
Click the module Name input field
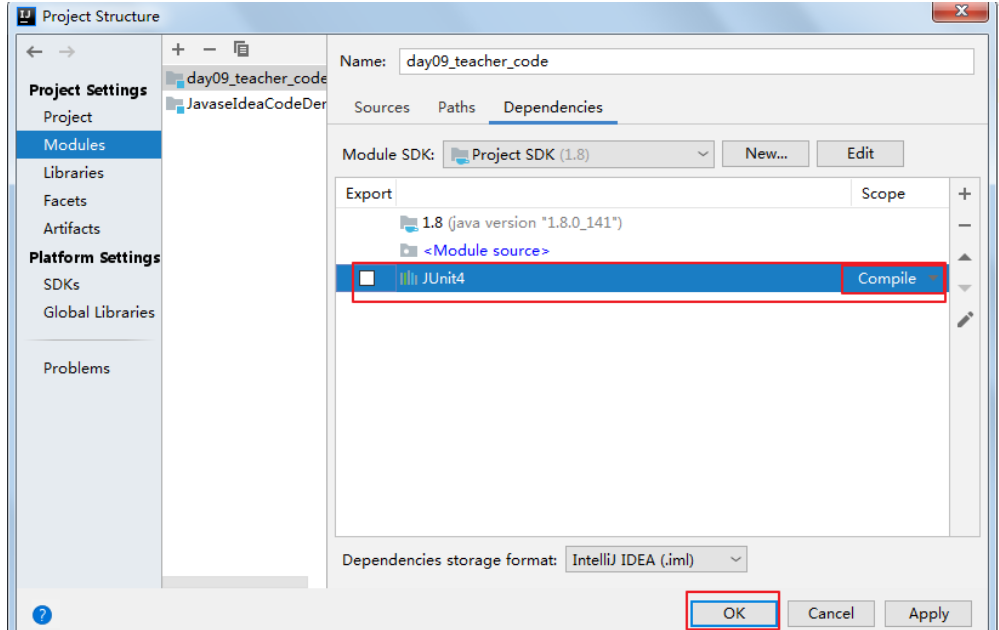pyautogui.click(x=686, y=61)
